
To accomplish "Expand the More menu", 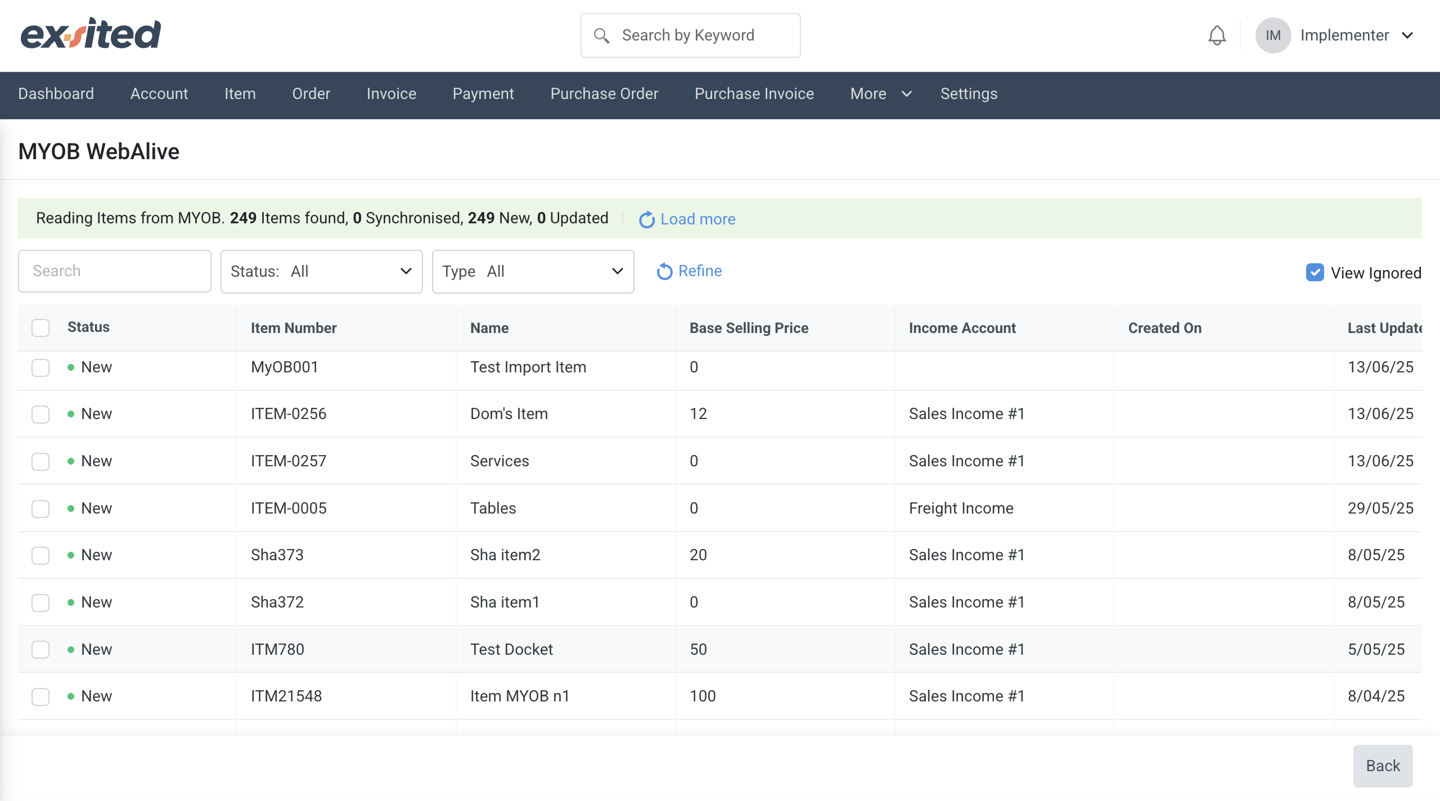I will pos(880,94).
